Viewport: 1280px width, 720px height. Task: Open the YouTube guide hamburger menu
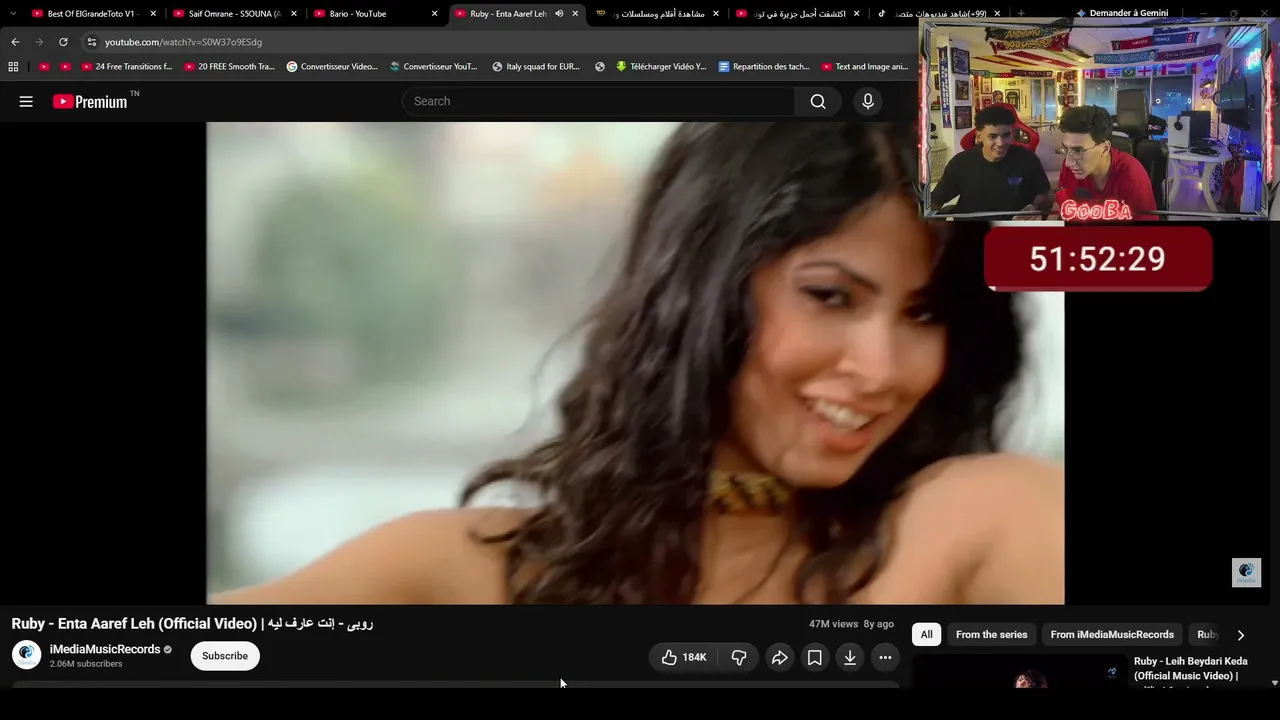click(26, 101)
